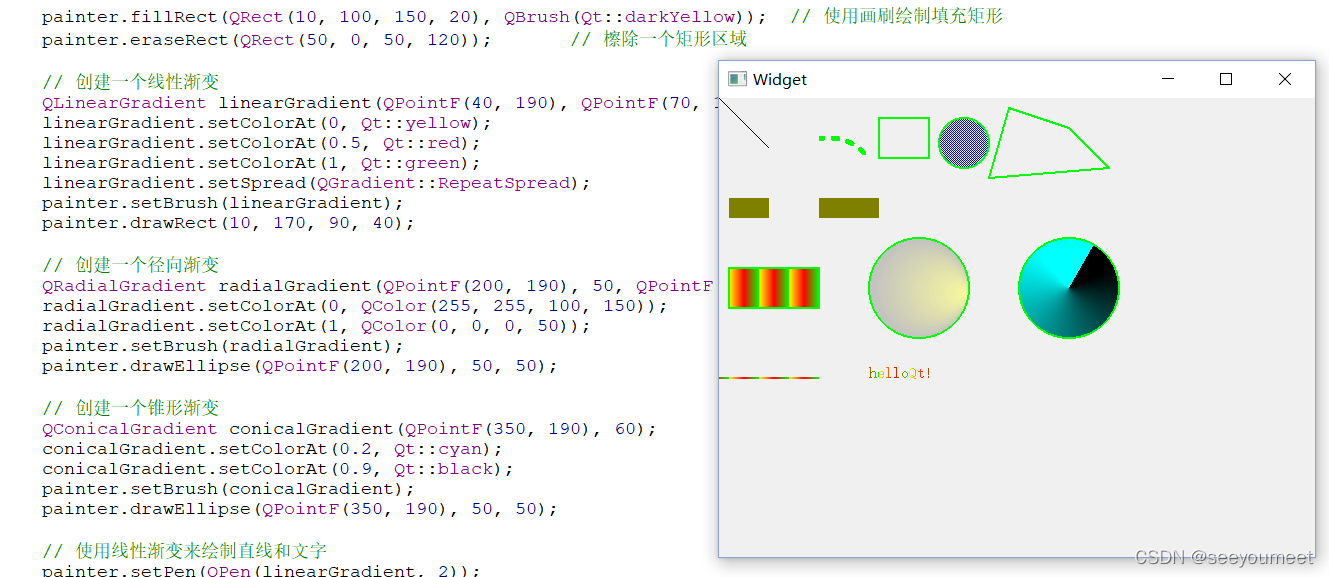Click painter.setBrush(radialGradient) line
This screenshot has width=1329, height=577.
[x=222, y=346]
